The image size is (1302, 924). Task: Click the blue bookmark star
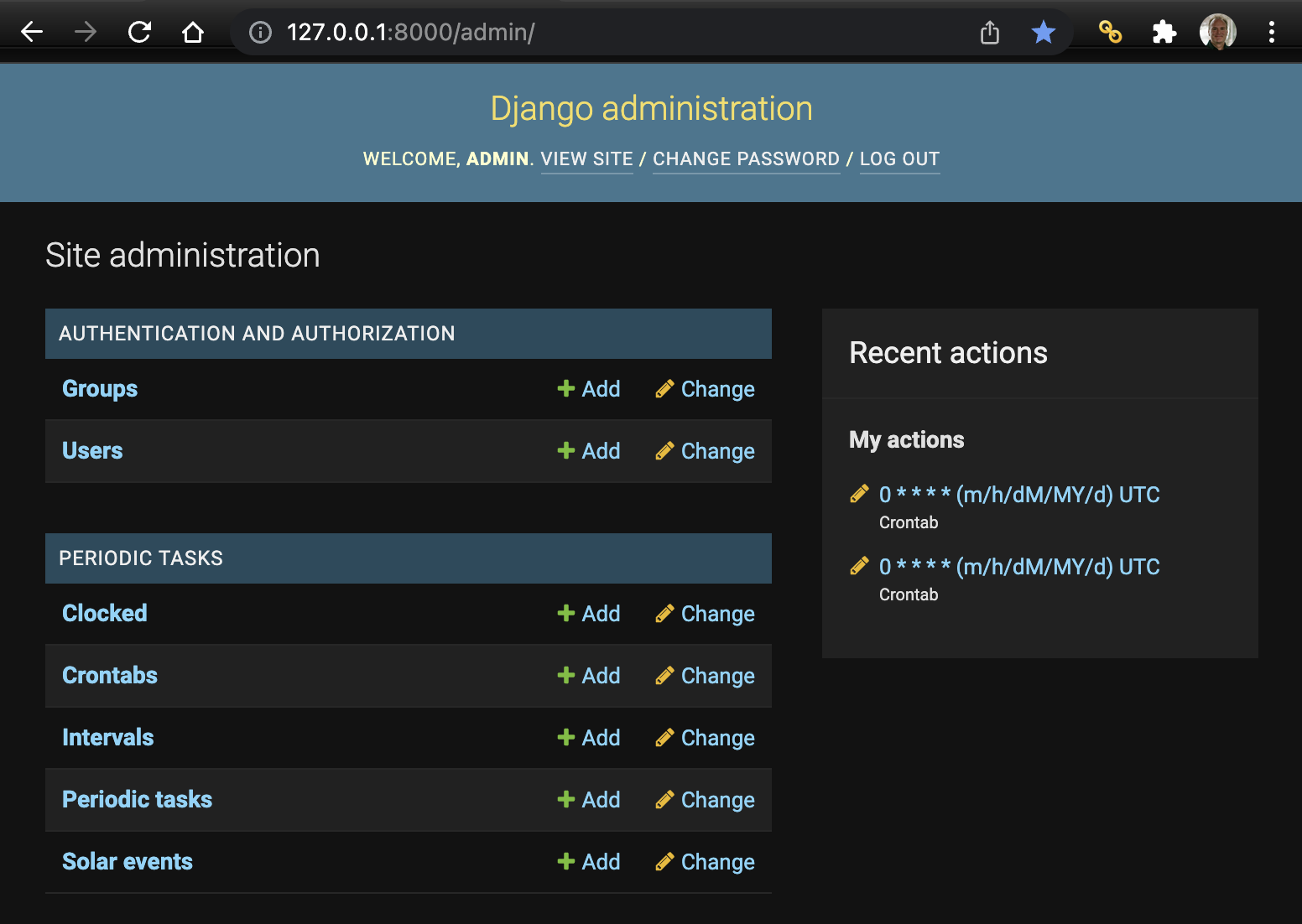[x=1044, y=32]
